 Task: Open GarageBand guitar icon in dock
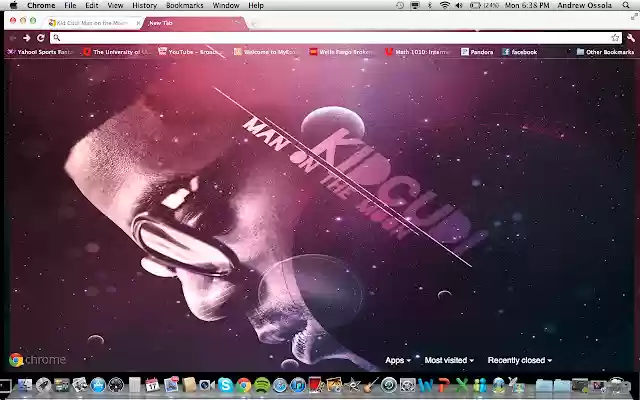371,385
